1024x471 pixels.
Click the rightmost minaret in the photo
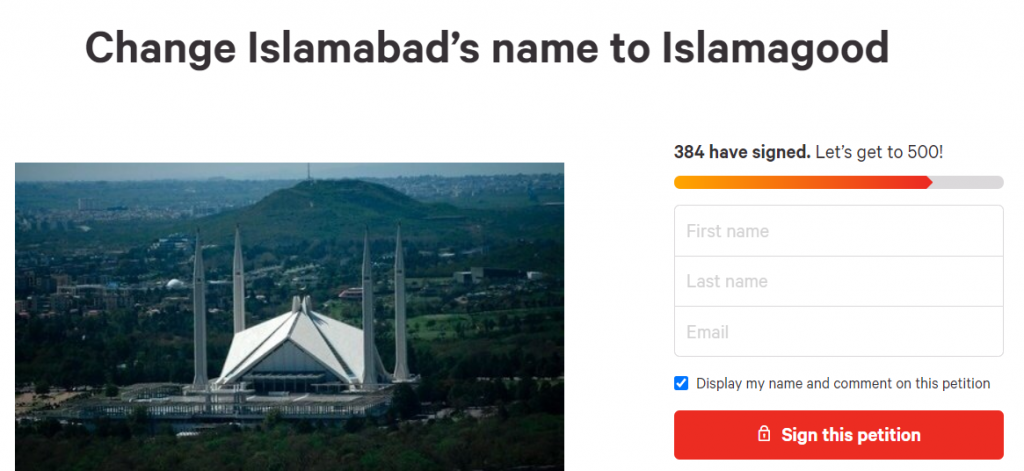click(x=400, y=305)
